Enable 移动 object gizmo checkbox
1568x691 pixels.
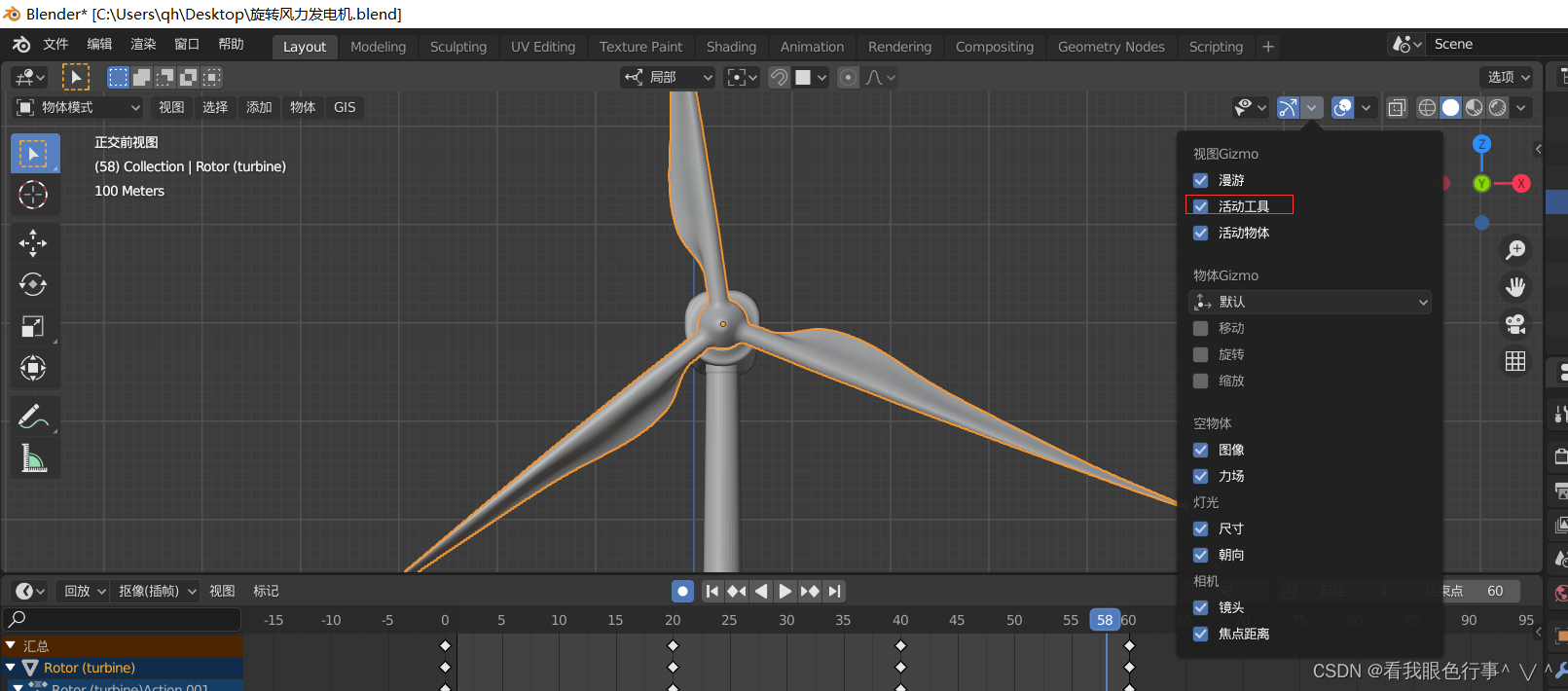[x=1201, y=328]
